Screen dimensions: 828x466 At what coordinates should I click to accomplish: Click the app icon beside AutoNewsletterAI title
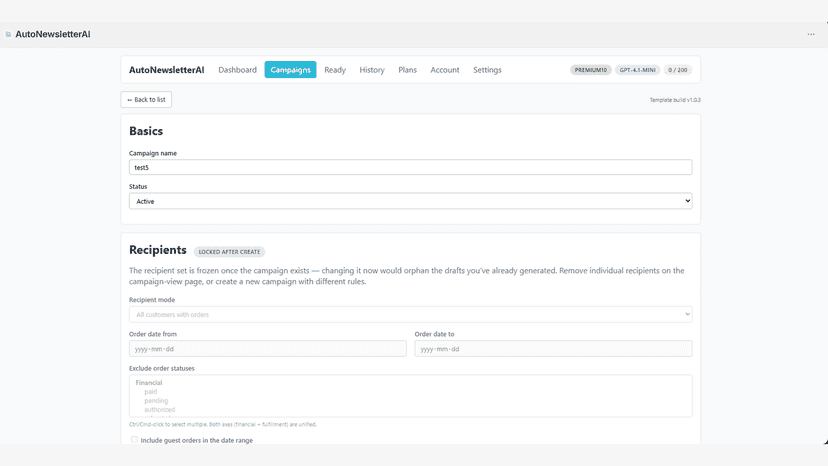point(8,34)
